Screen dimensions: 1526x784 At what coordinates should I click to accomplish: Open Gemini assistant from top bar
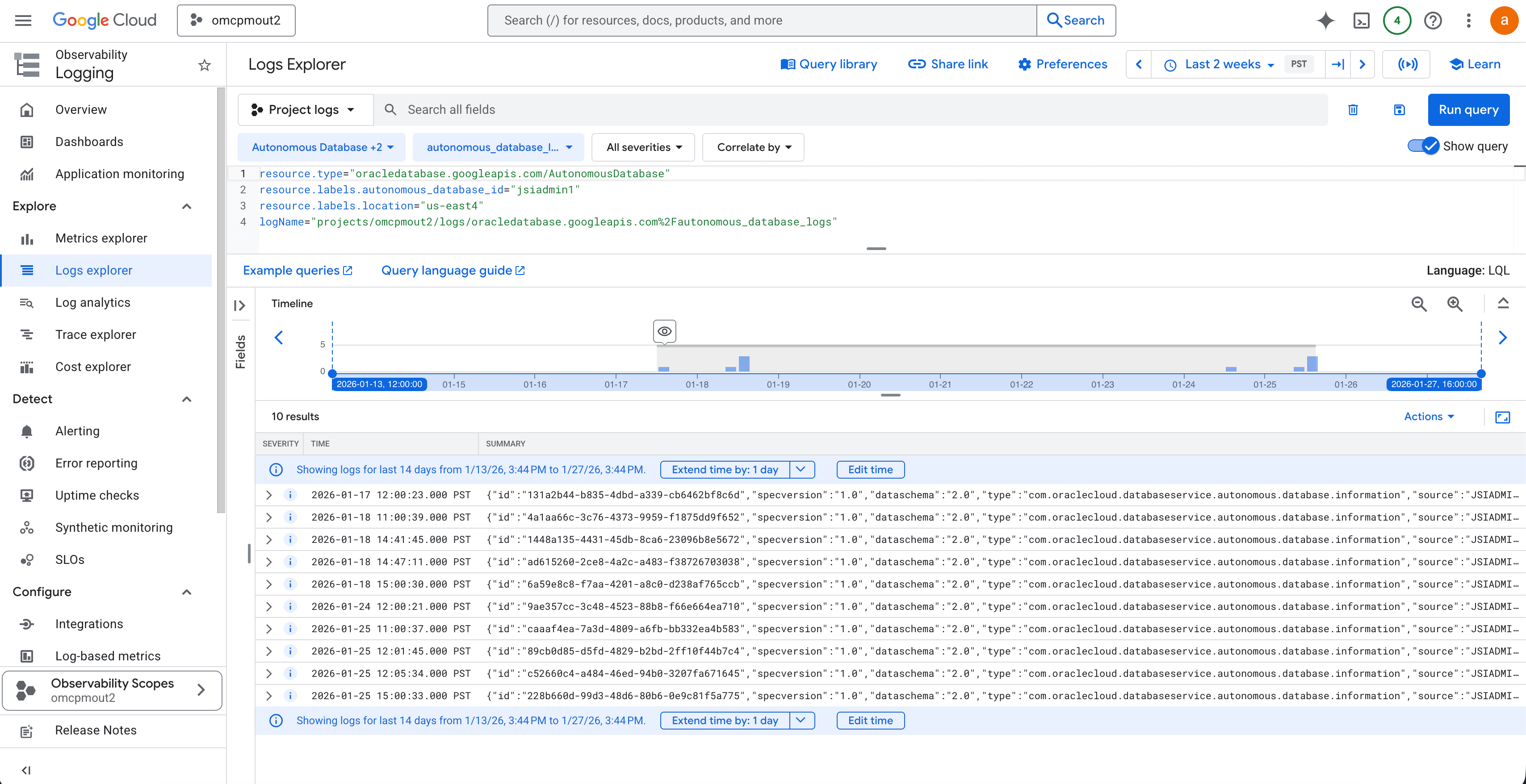point(1326,20)
